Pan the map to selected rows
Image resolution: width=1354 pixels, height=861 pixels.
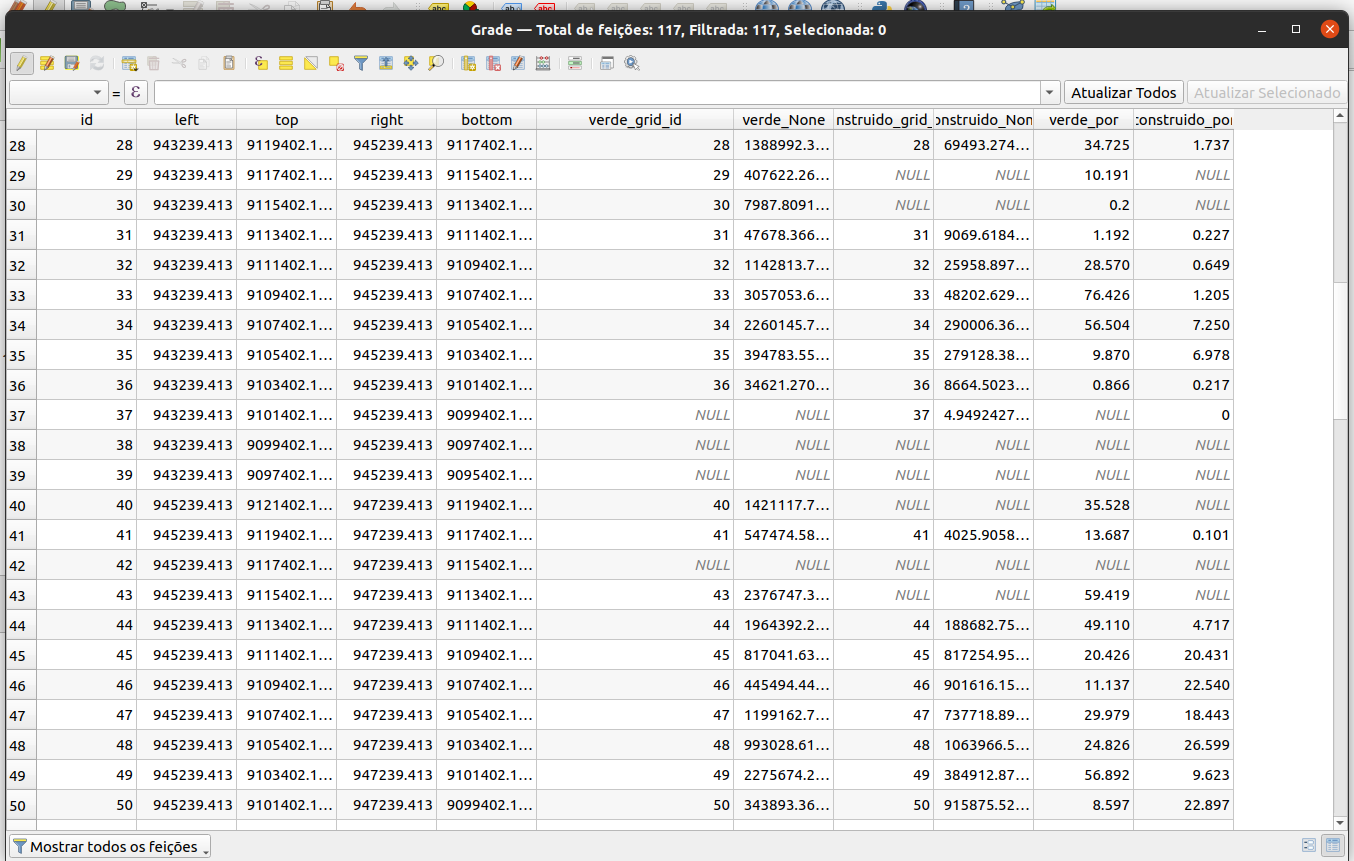(x=411, y=63)
